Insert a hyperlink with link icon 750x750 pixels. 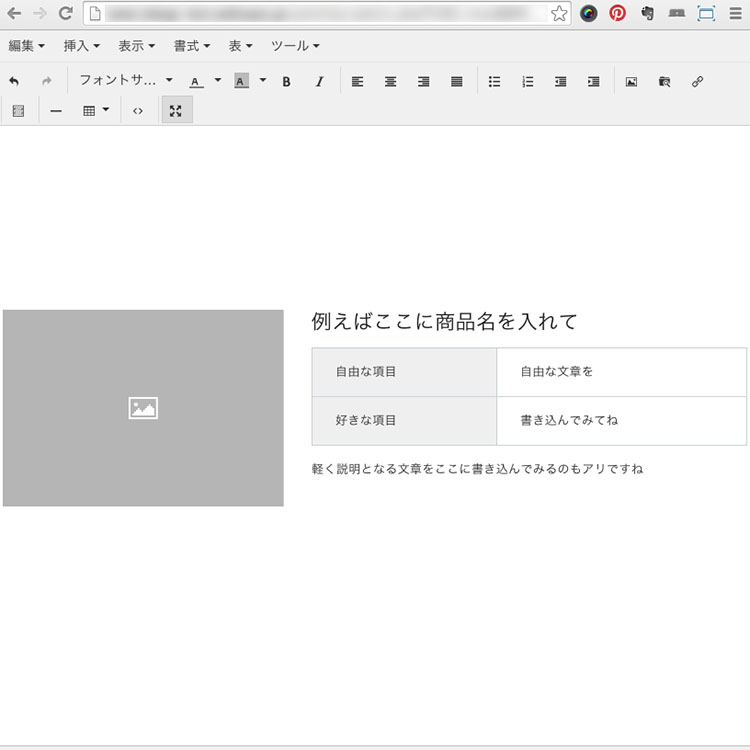pos(697,82)
